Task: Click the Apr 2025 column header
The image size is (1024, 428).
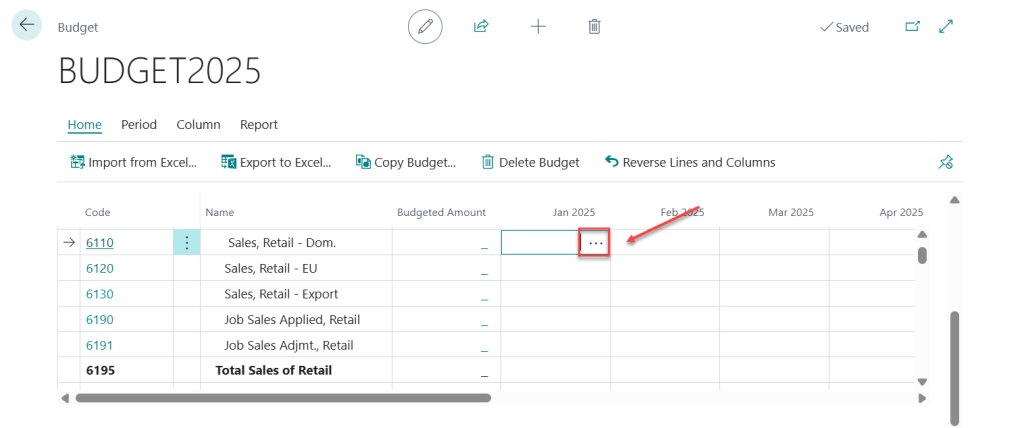Action: point(901,212)
